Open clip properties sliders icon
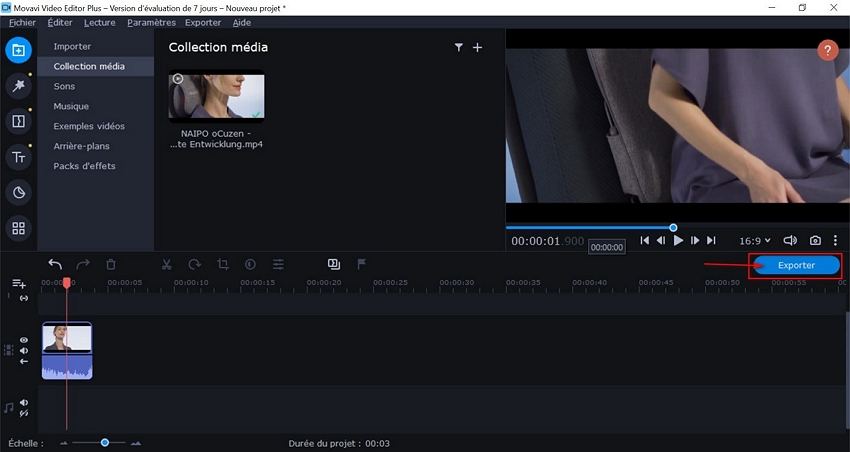 click(278, 264)
